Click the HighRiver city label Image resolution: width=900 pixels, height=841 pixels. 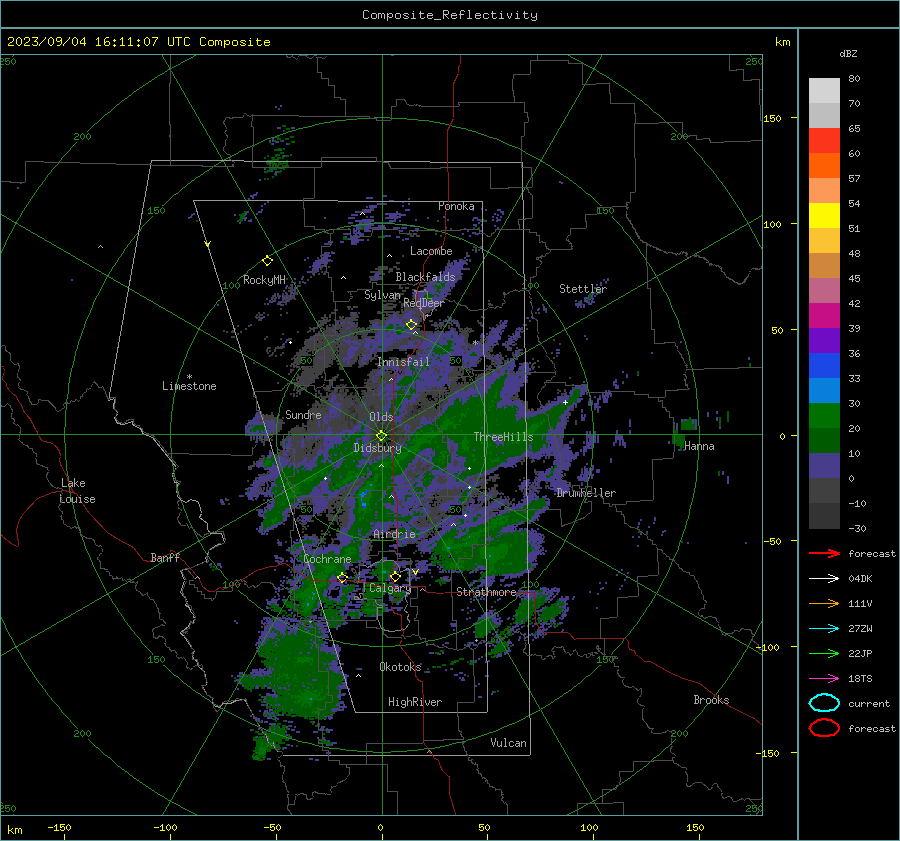point(415,702)
